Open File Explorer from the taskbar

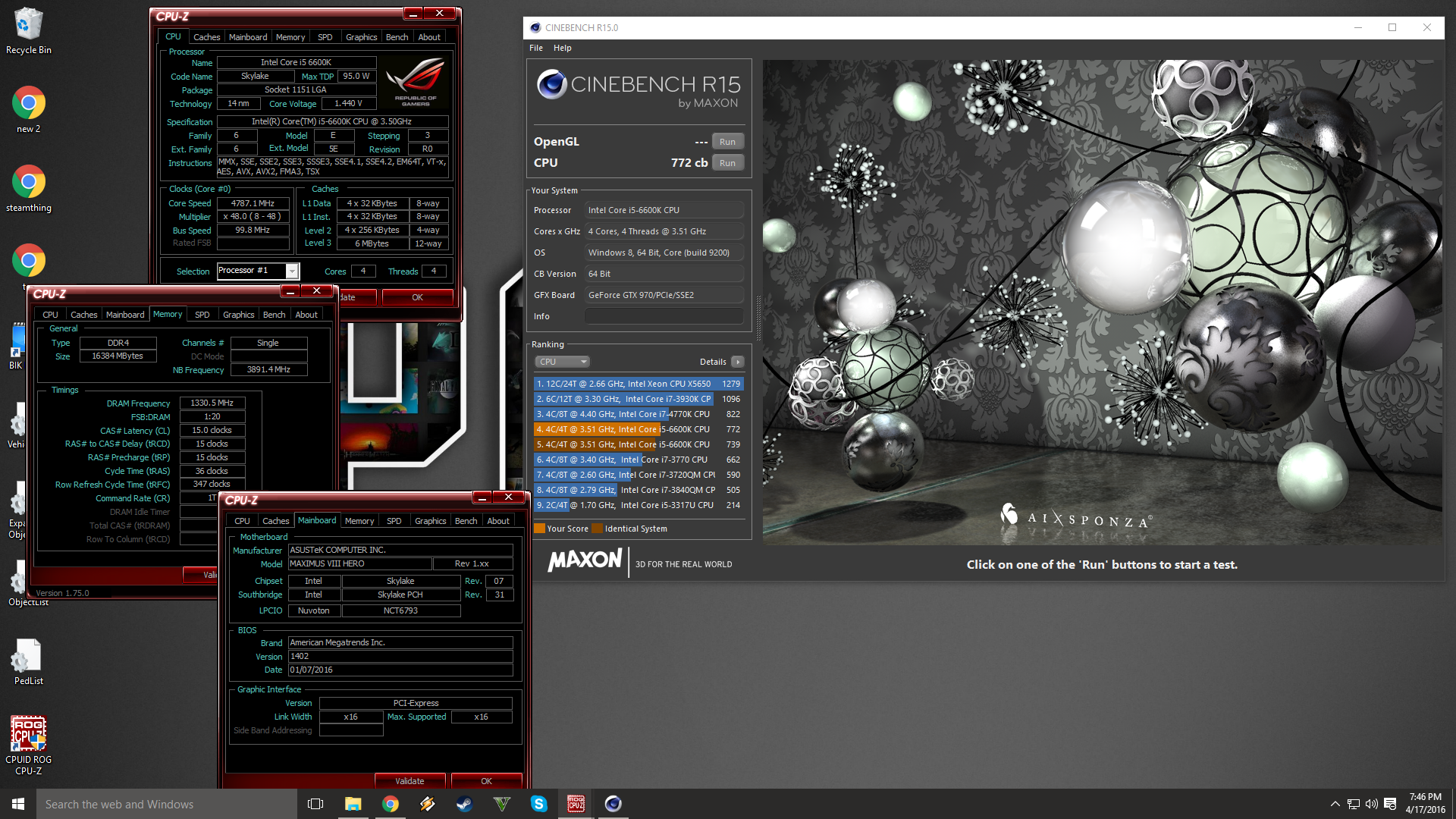pyautogui.click(x=353, y=804)
